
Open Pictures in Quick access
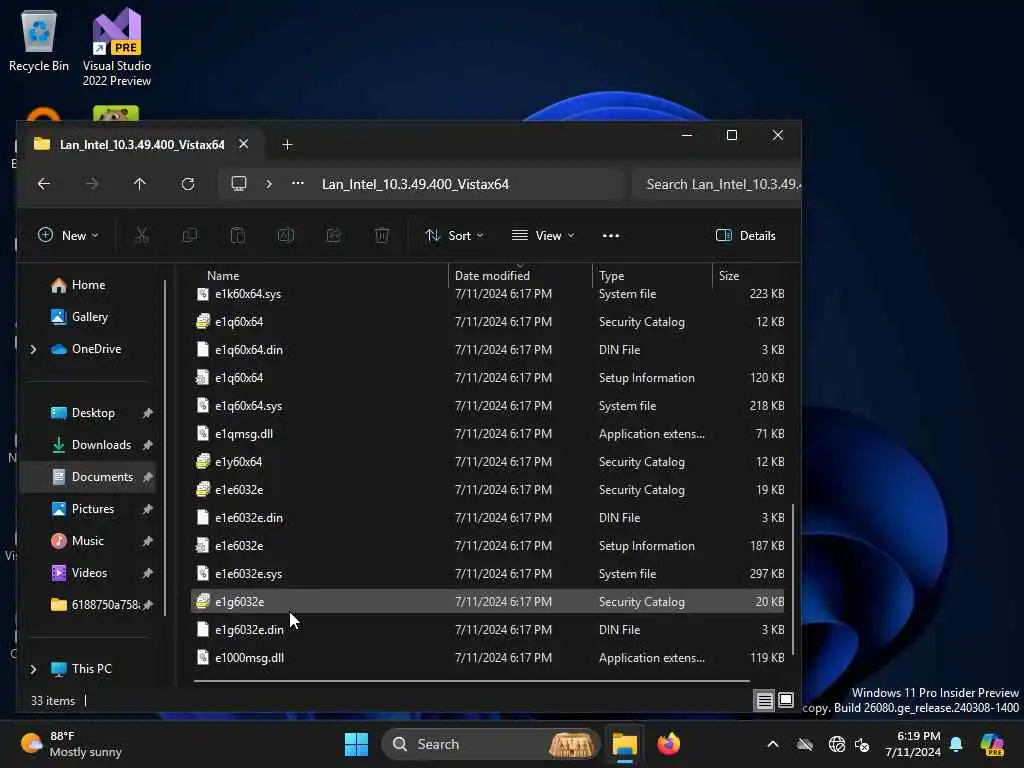(x=93, y=509)
